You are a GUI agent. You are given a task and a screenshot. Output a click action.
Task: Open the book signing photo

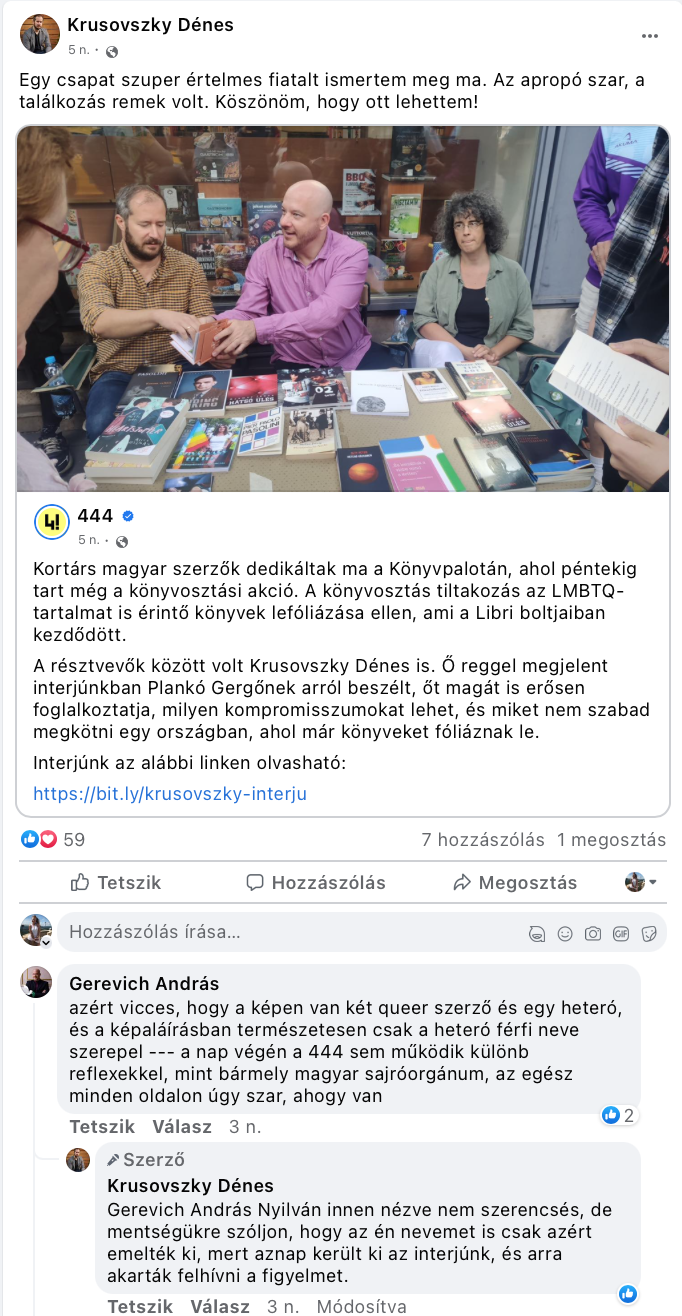343,309
